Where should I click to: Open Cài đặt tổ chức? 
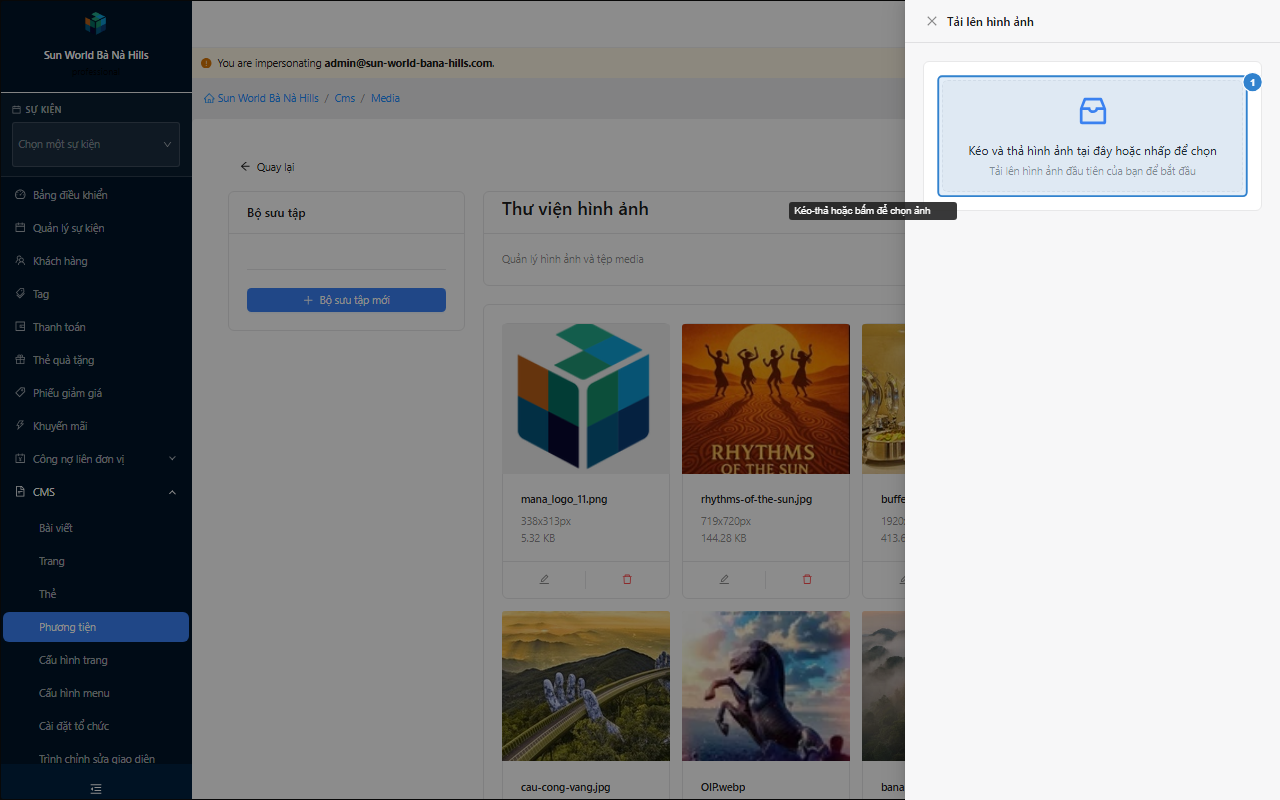coord(96,726)
